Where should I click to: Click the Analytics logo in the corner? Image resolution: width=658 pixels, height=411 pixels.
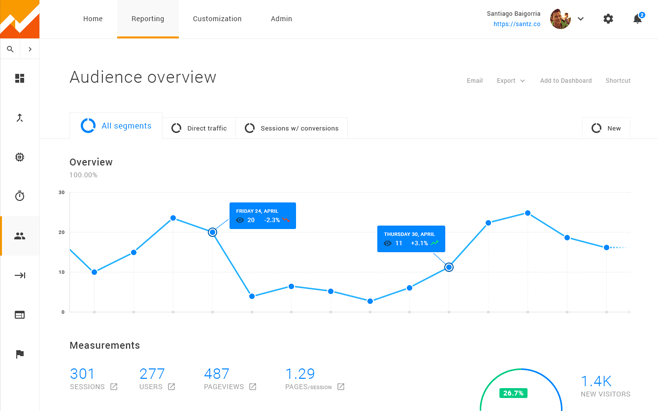(20, 19)
